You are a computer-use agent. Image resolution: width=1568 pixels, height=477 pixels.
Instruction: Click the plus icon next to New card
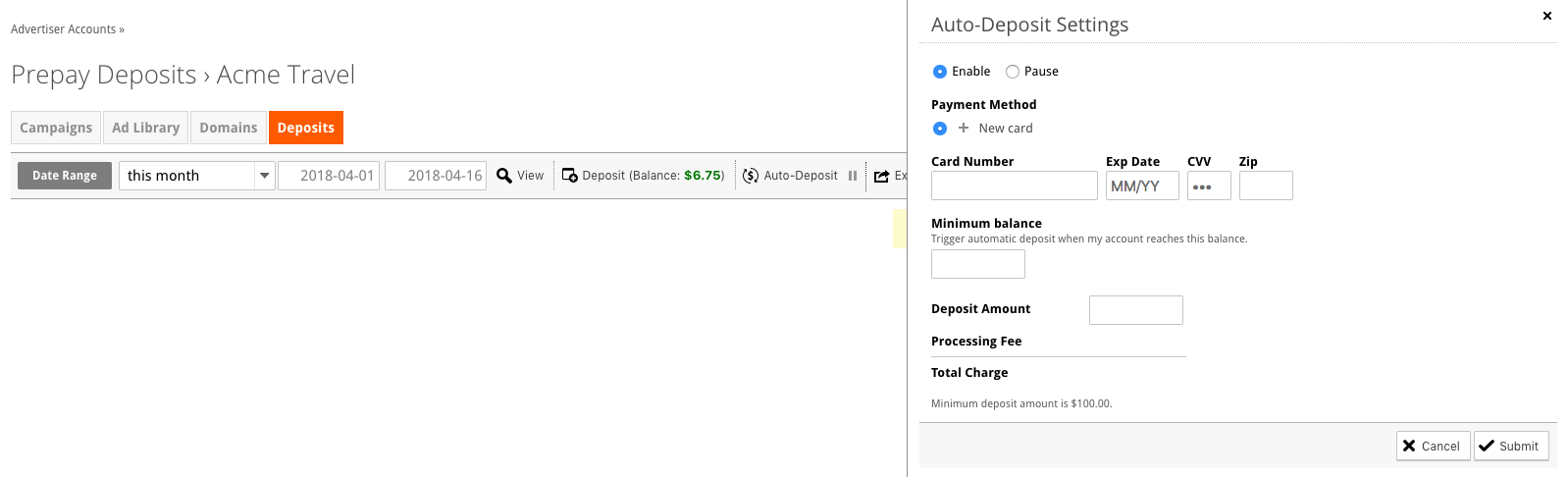click(x=964, y=128)
